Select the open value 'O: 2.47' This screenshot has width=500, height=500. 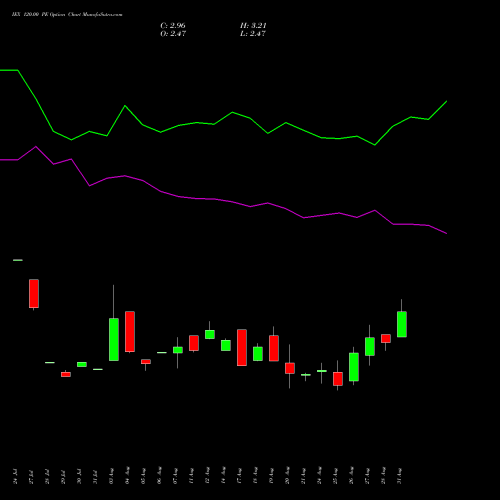tap(173, 34)
